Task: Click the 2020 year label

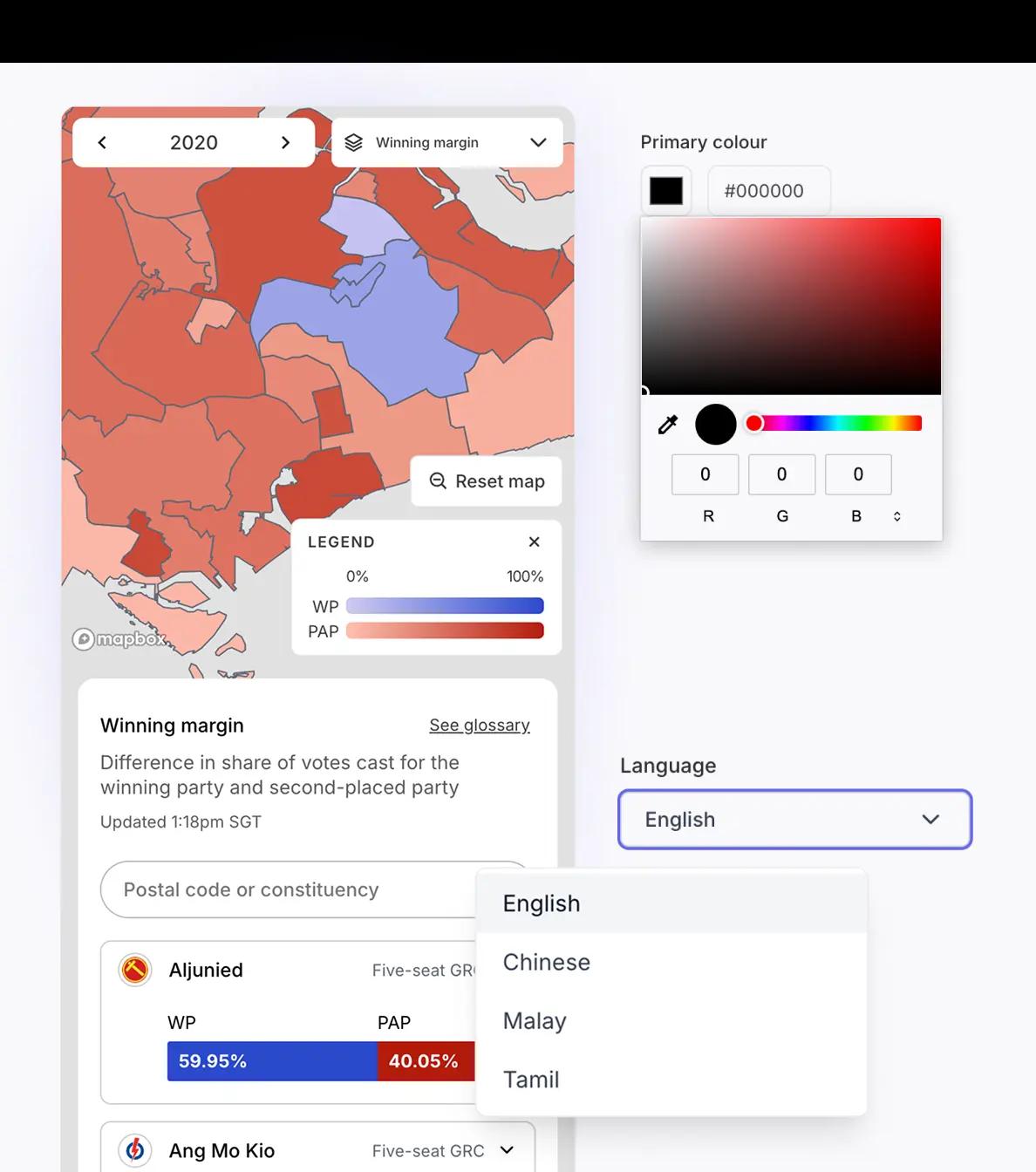Action: (194, 143)
